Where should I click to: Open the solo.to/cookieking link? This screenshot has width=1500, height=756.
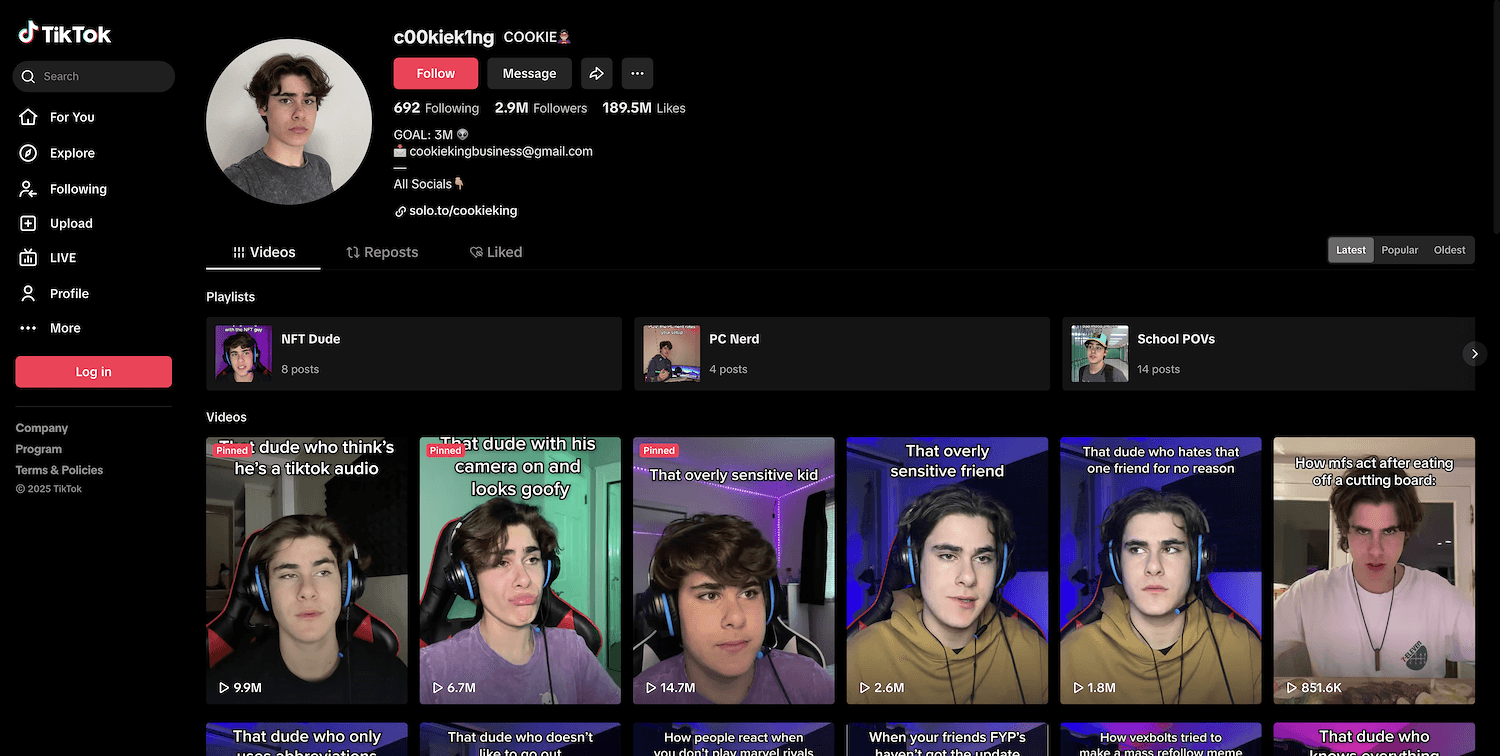[462, 211]
